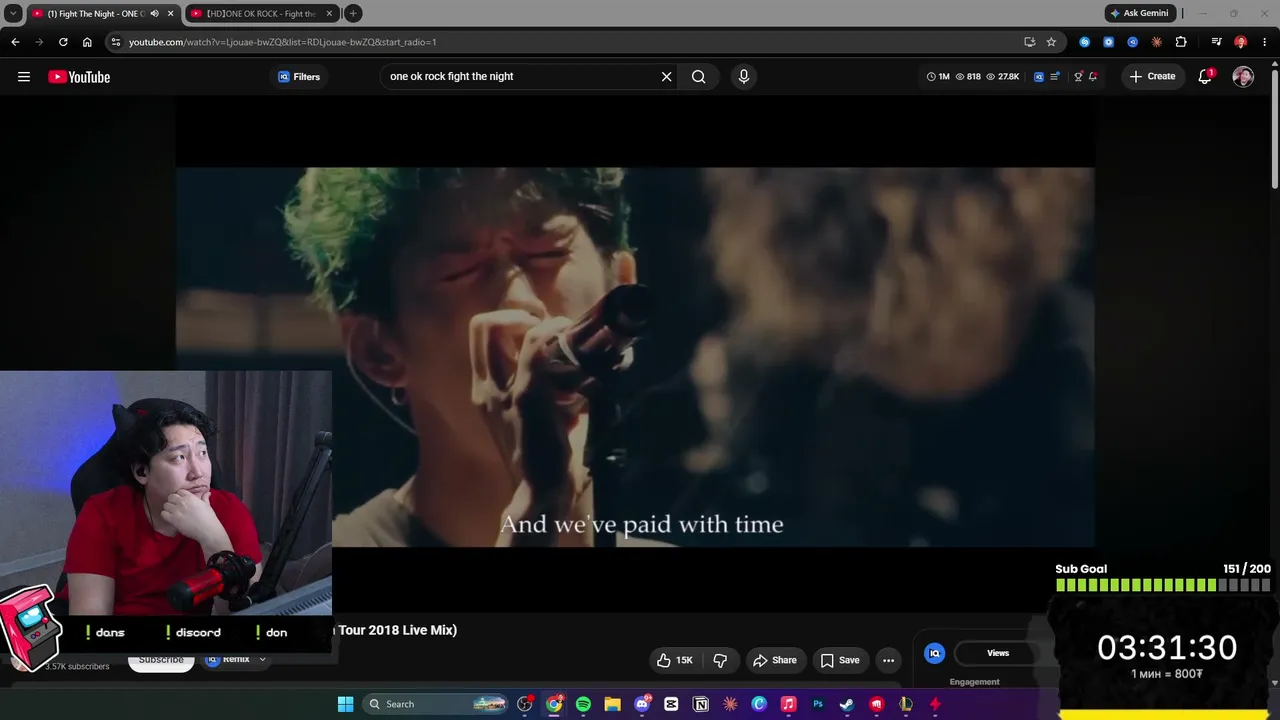Click the YouTube search input field
The height and width of the screenshot is (720, 1280).
[520, 77]
